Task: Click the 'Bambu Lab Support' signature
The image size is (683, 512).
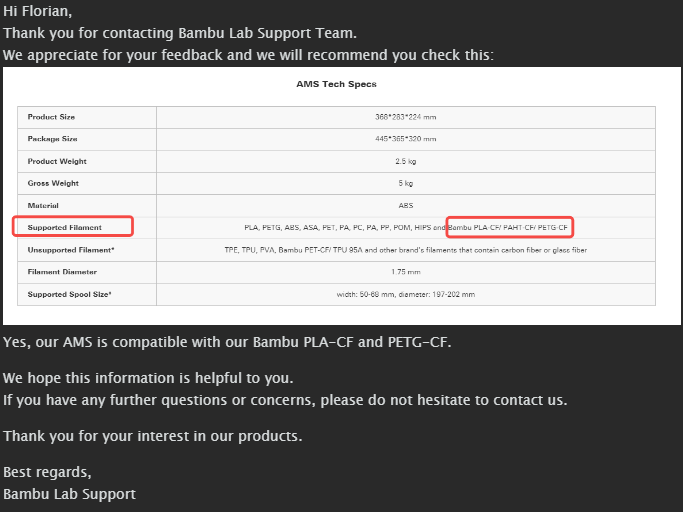Action: tap(69, 495)
